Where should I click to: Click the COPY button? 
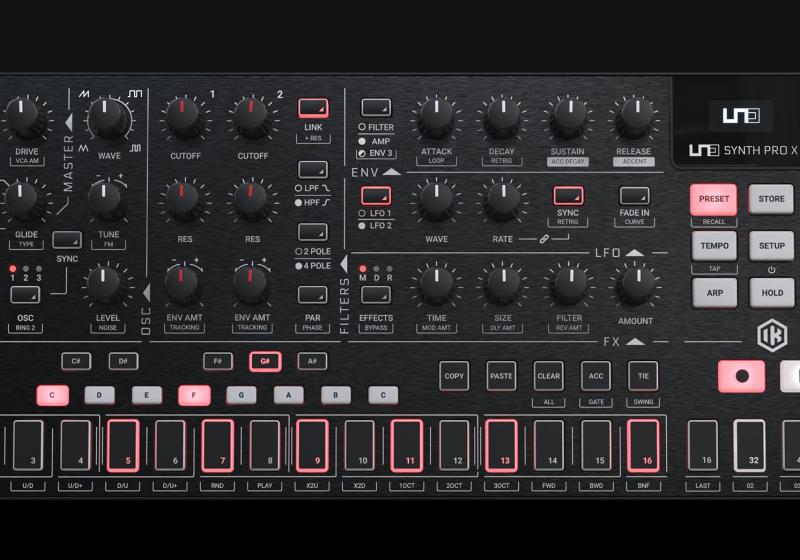pos(454,376)
